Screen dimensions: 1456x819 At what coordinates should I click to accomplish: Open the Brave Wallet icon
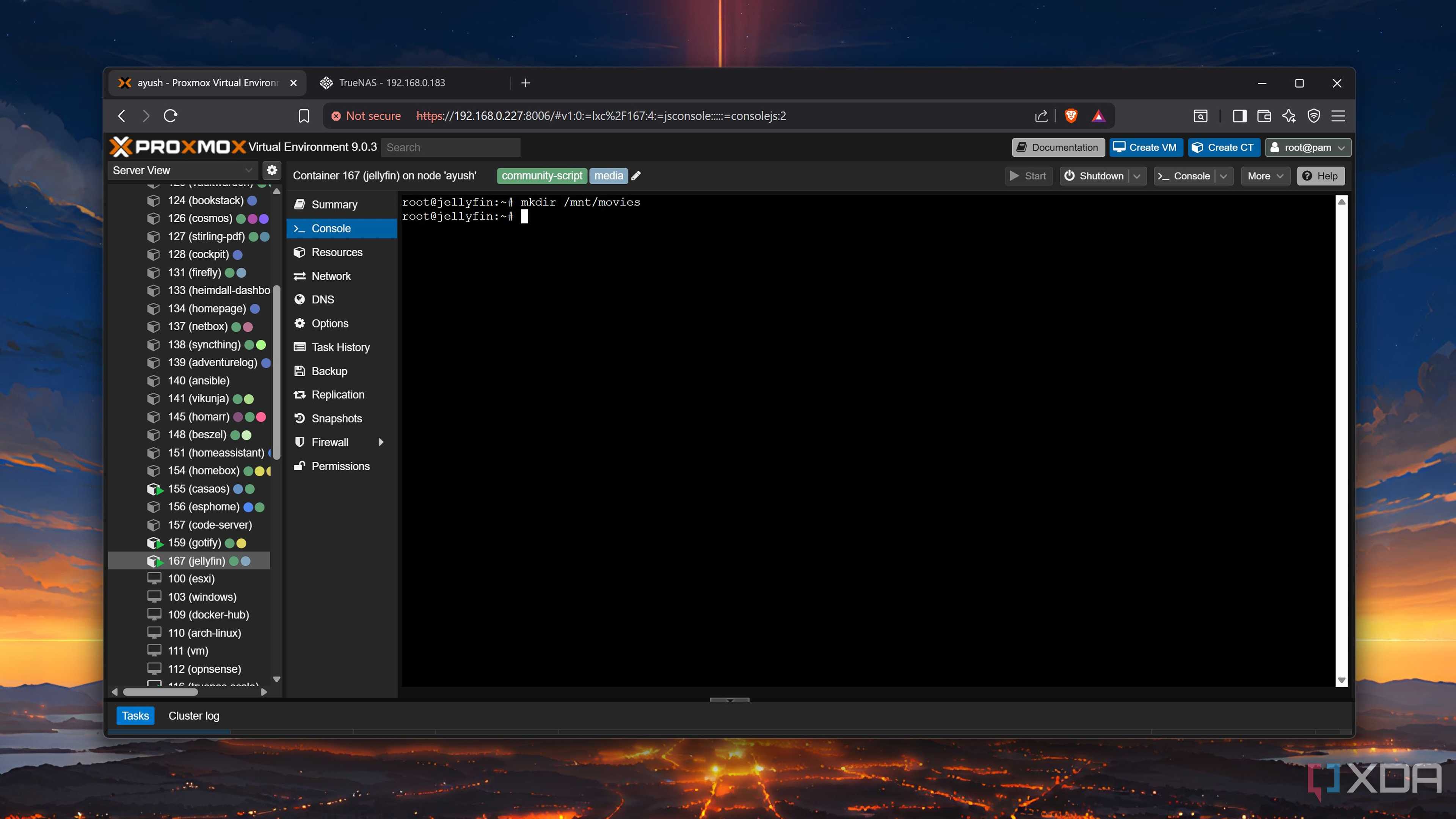click(x=1264, y=116)
